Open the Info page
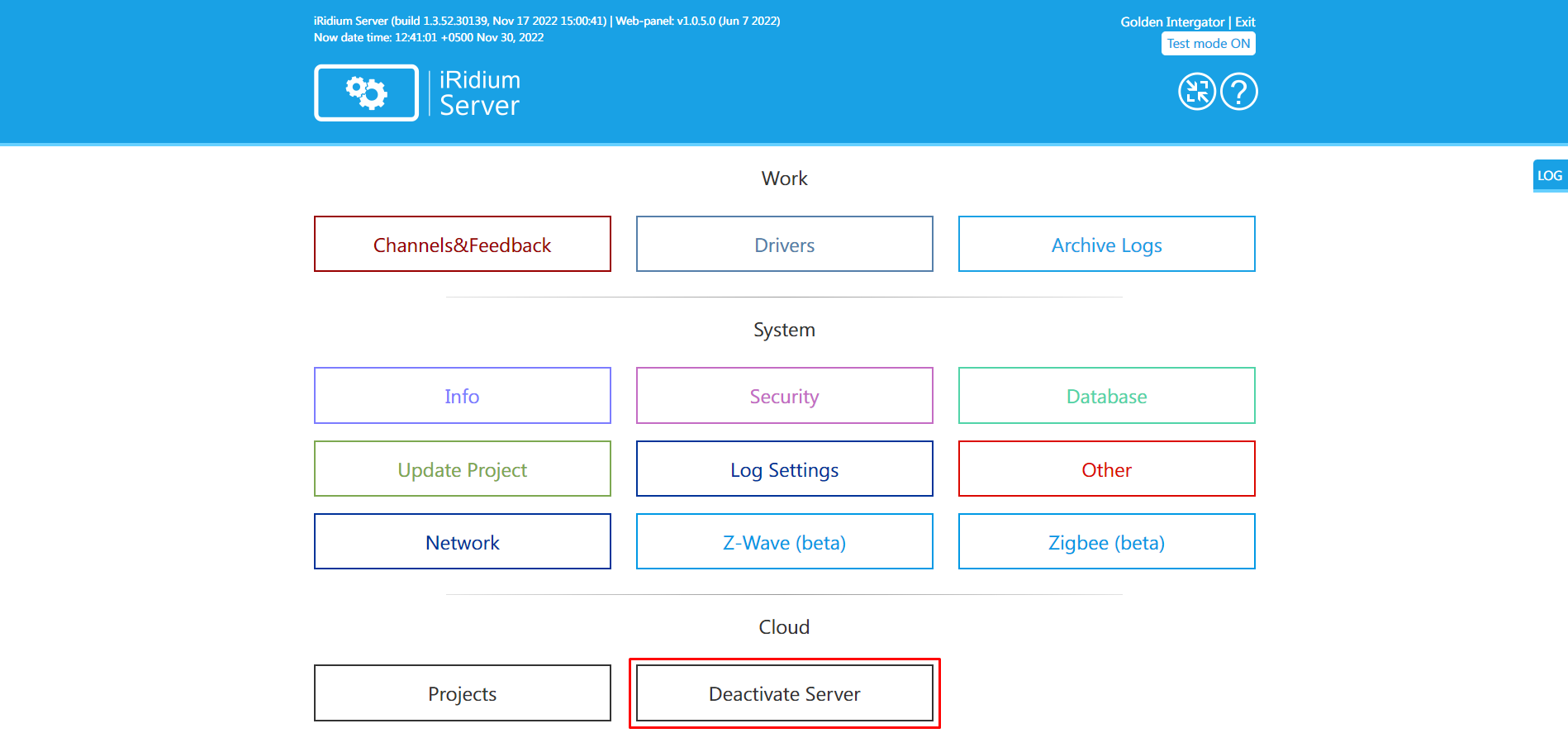Image resolution: width=1568 pixels, height=733 pixels. [462, 396]
